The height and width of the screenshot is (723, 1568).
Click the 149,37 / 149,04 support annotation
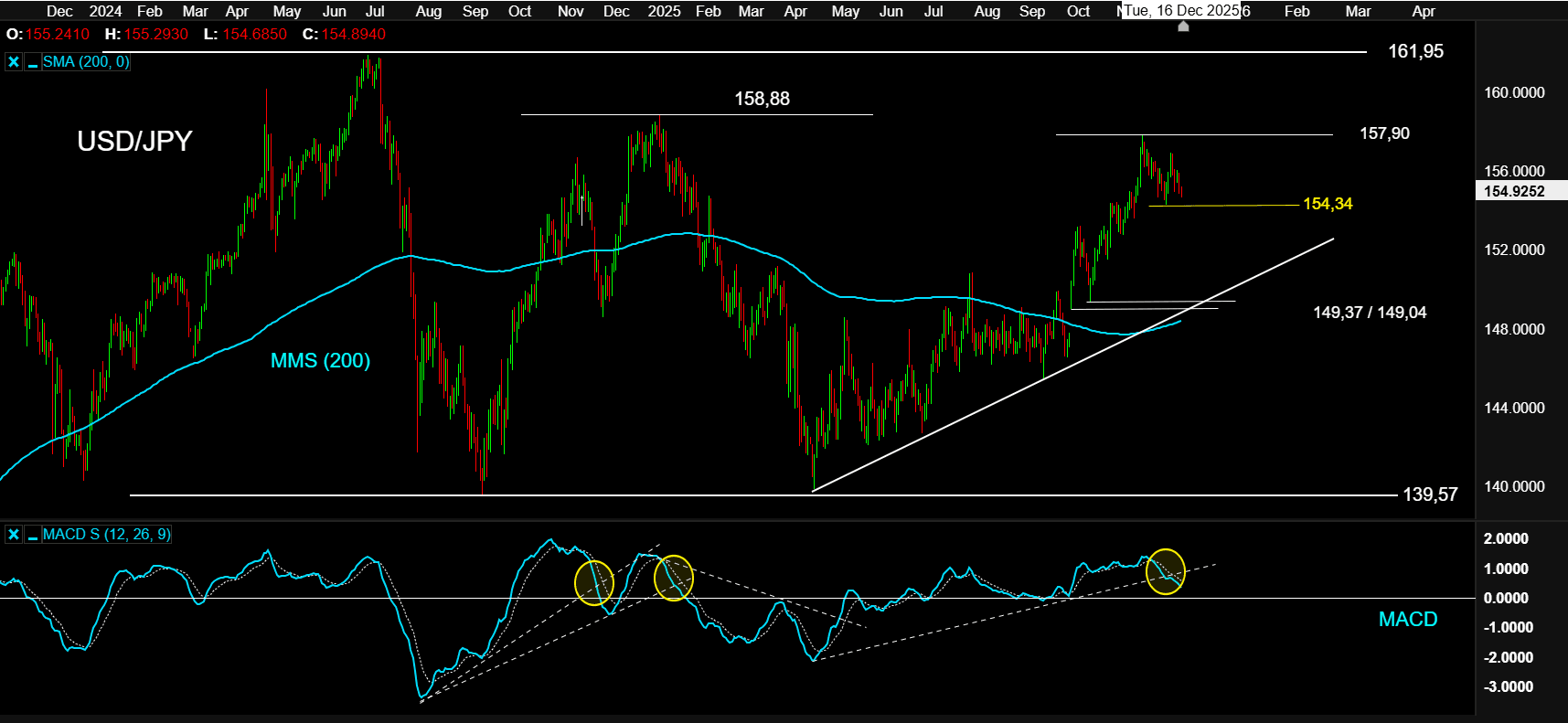(1369, 313)
